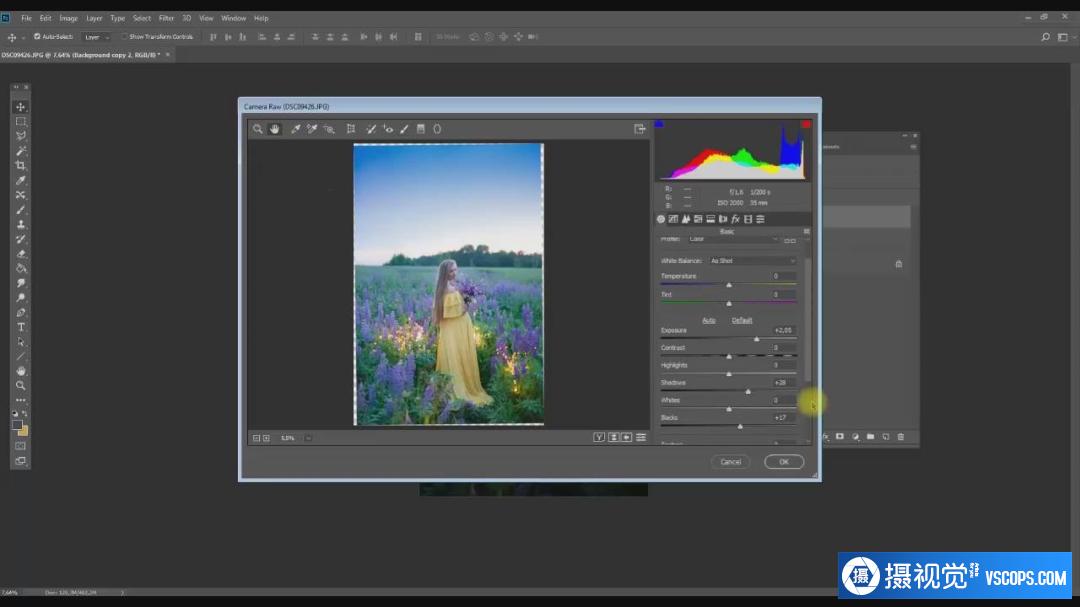Select the Brush tool in Photoshop toolbar
This screenshot has height=607, width=1080.
pyautogui.click(x=21, y=209)
